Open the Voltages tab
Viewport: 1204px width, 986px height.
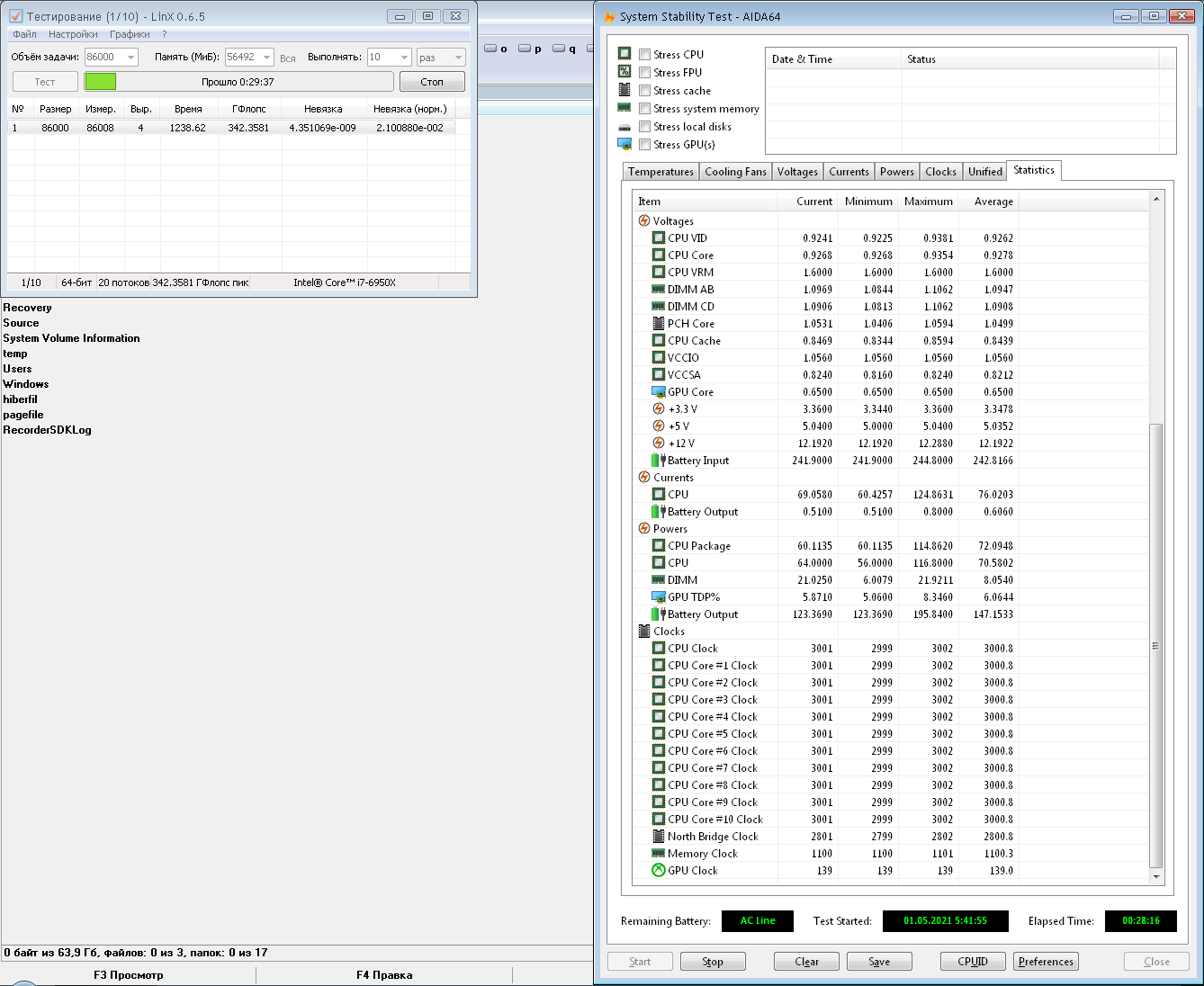tap(797, 172)
